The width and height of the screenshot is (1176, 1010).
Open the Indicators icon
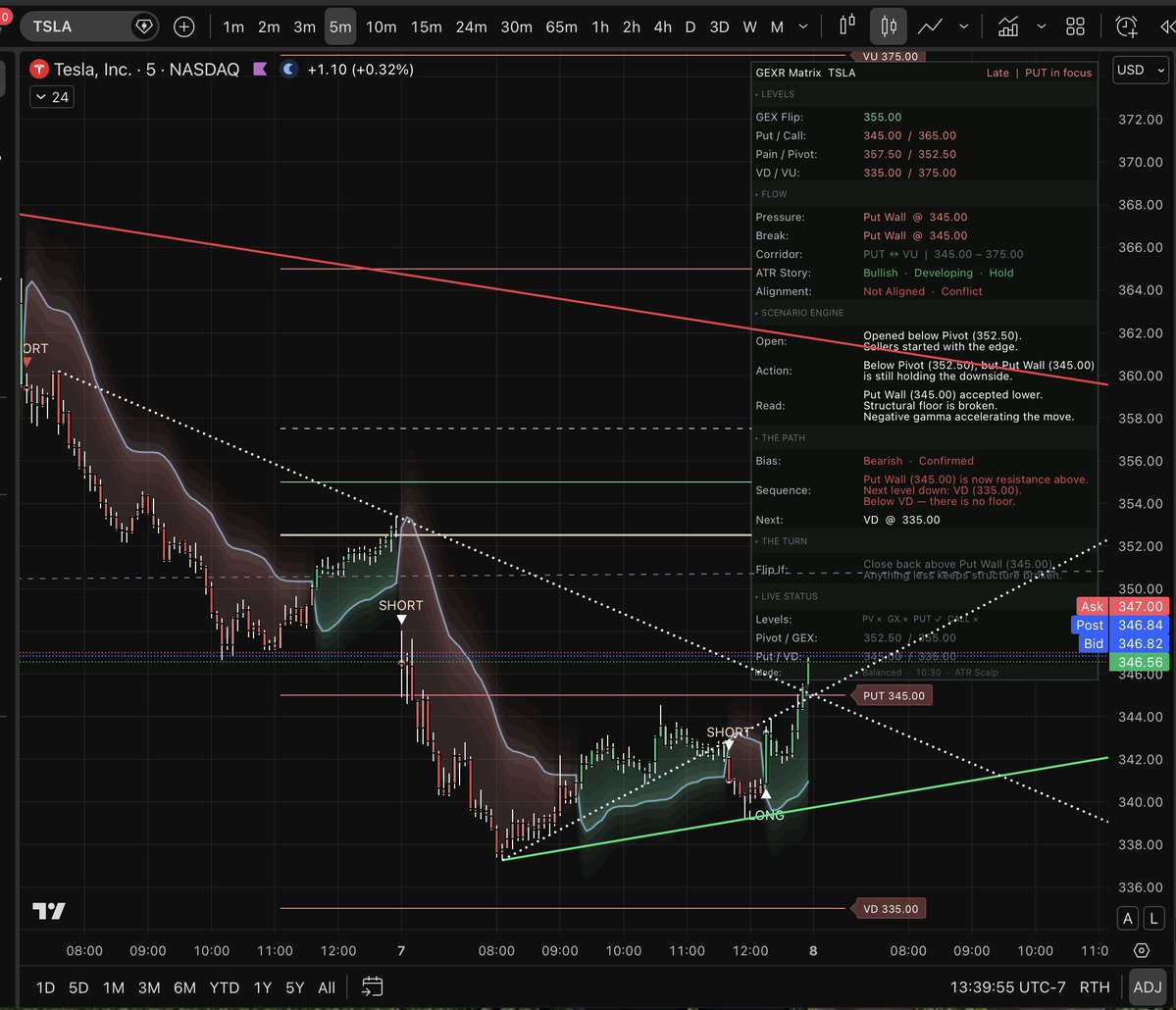pyautogui.click(x=1008, y=27)
